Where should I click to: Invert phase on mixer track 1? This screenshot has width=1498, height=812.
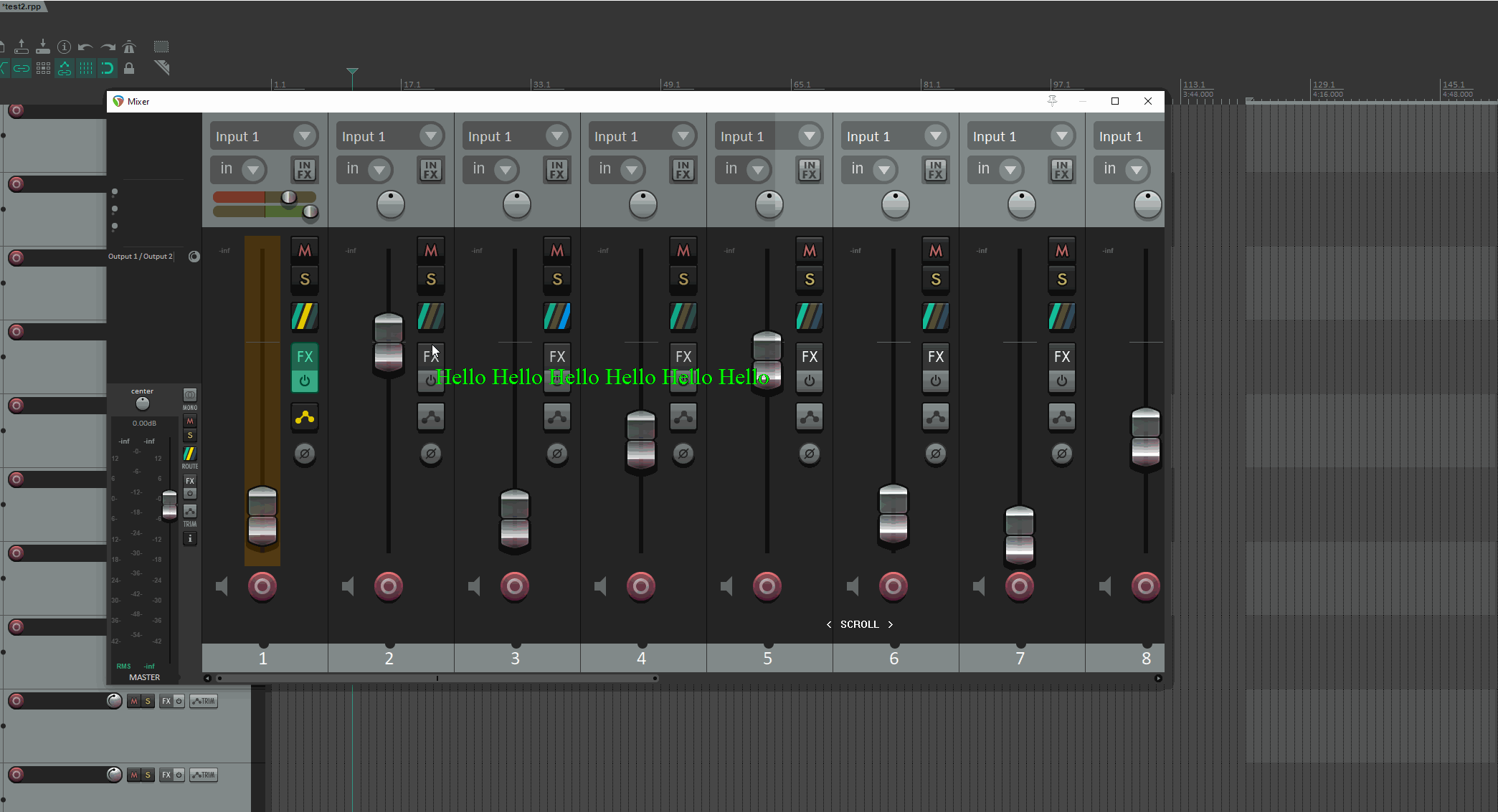click(x=305, y=454)
